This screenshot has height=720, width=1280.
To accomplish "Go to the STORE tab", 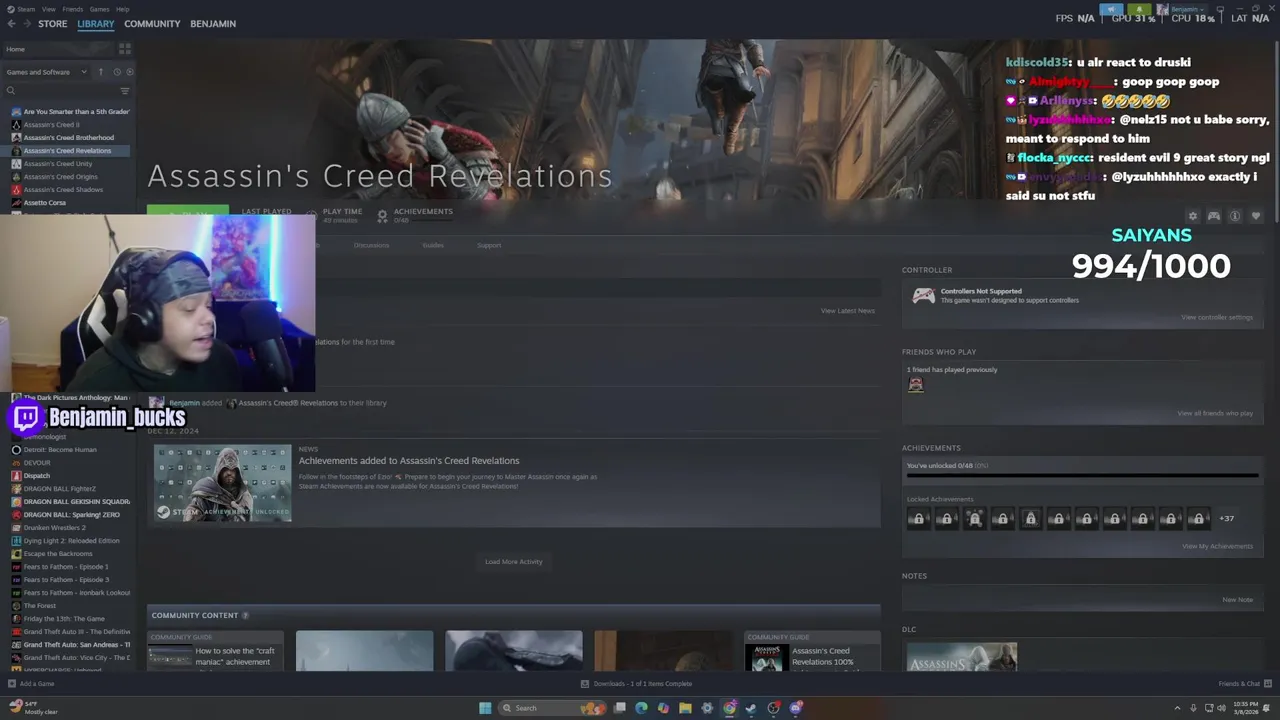I will [x=53, y=23].
